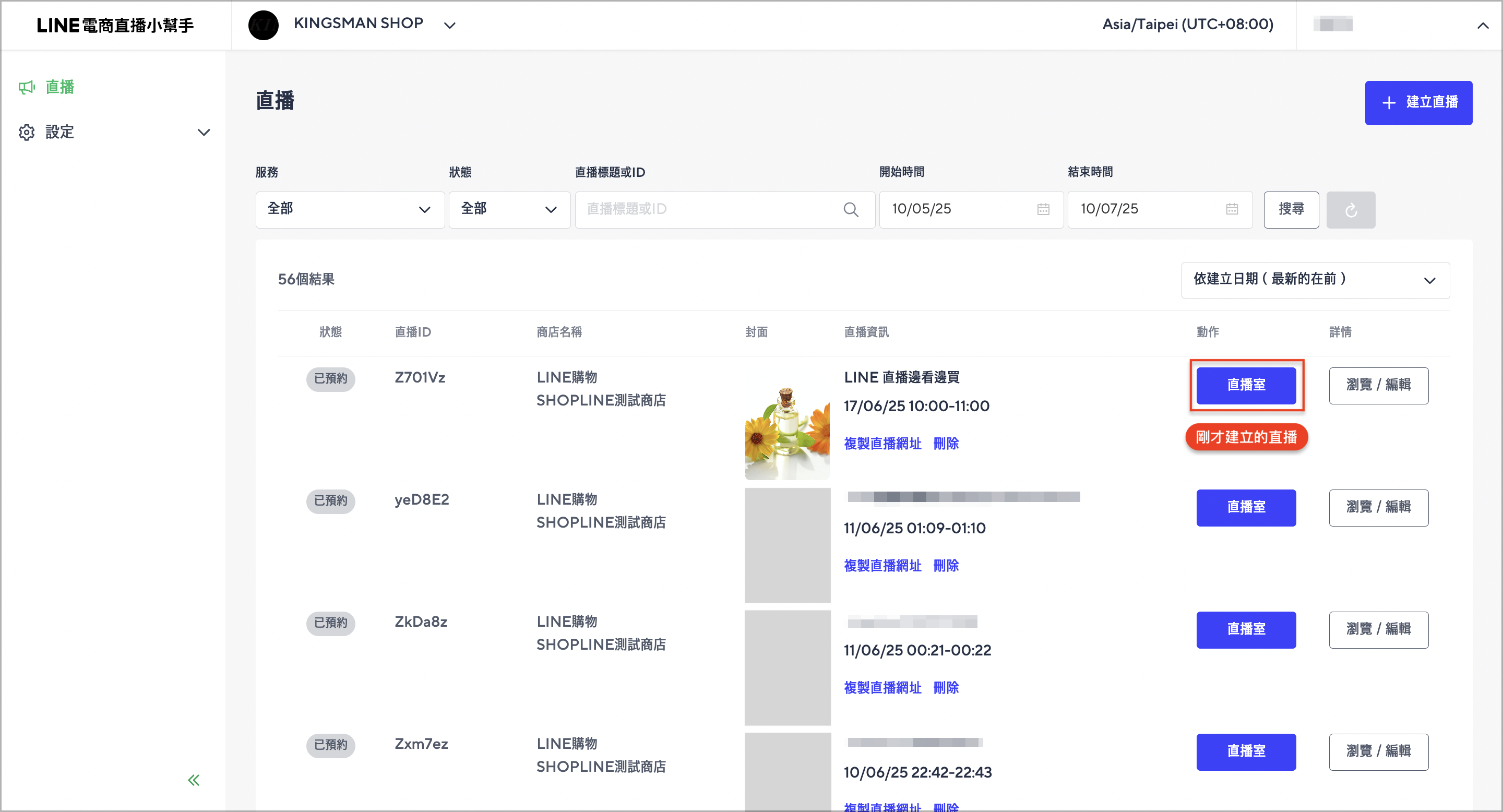1503x812 pixels.
Task: Click the 直播ID column header
Action: 412,332
